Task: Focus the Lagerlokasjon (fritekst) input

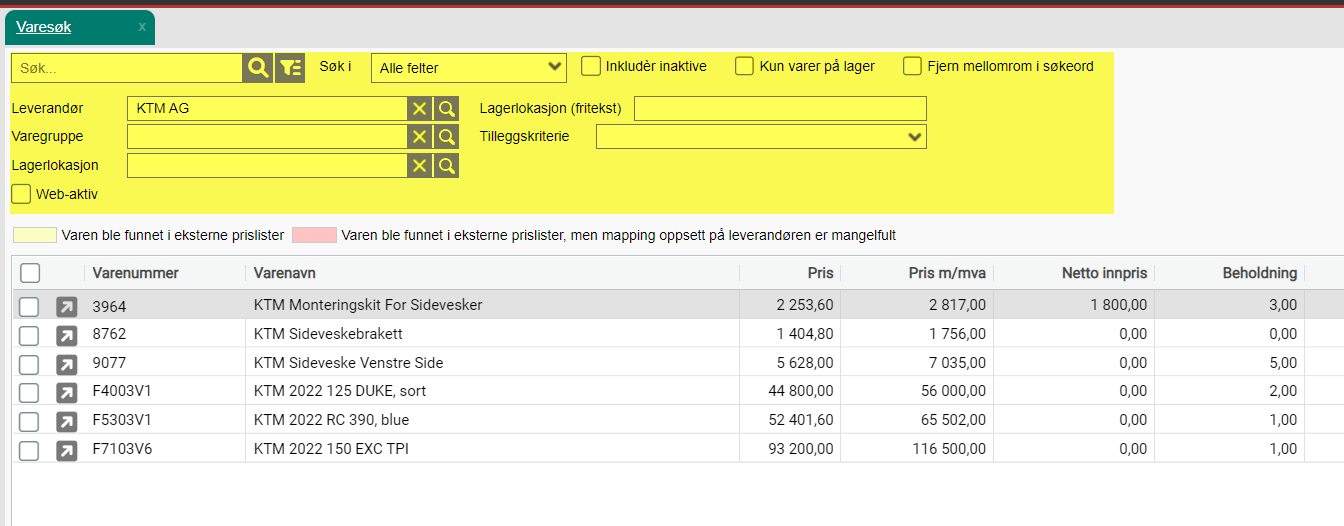Action: point(780,108)
